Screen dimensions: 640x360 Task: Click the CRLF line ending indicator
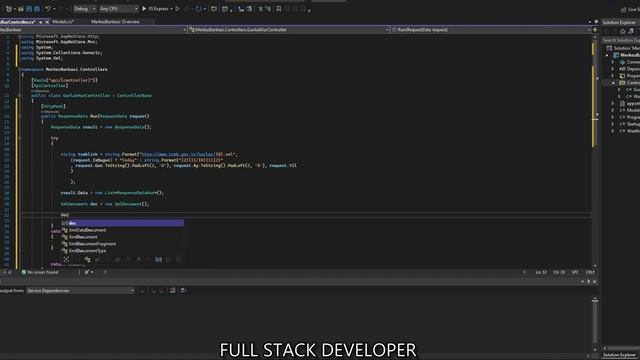click(x=590, y=272)
